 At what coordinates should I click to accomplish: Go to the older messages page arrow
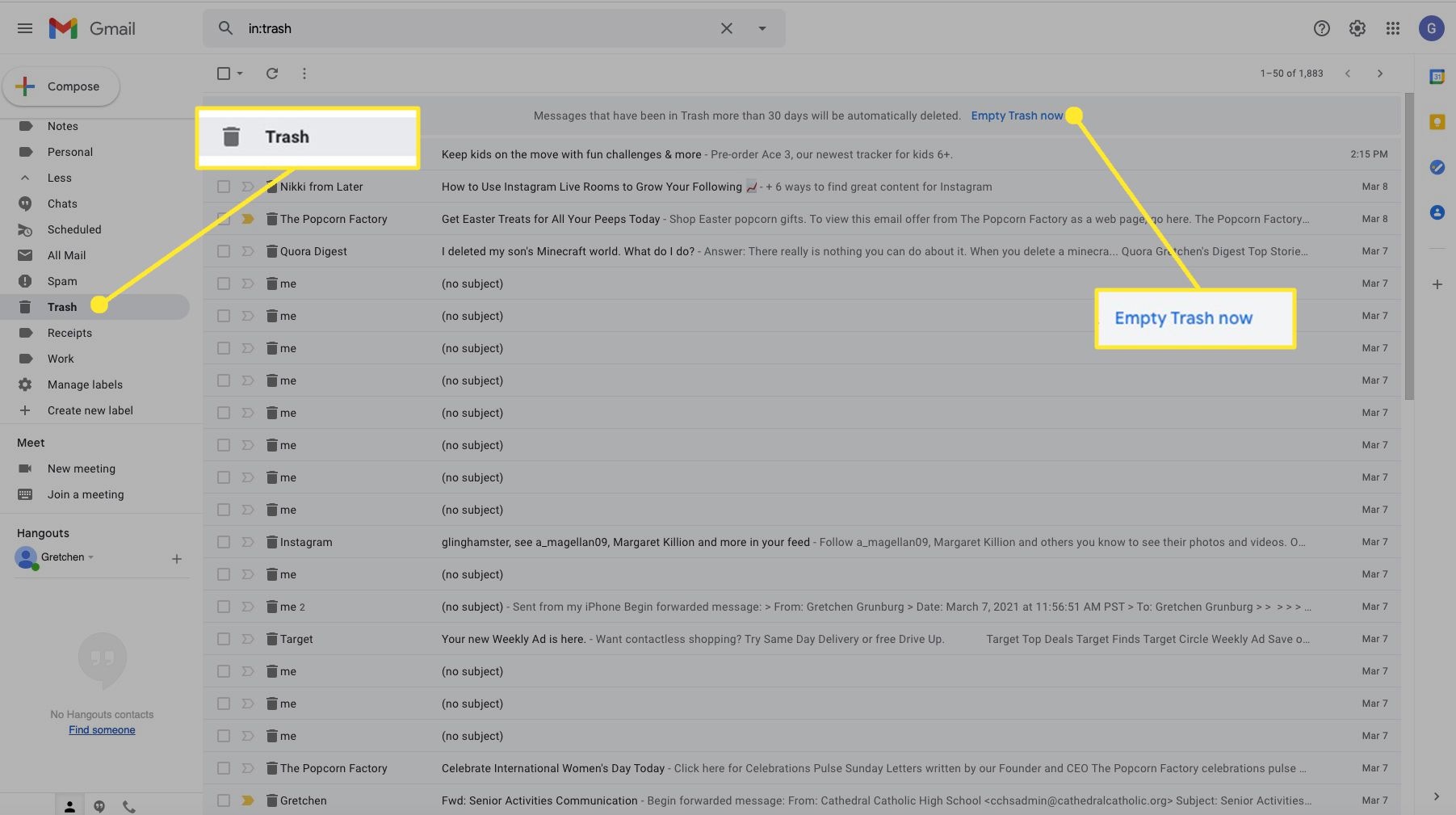1380,74
